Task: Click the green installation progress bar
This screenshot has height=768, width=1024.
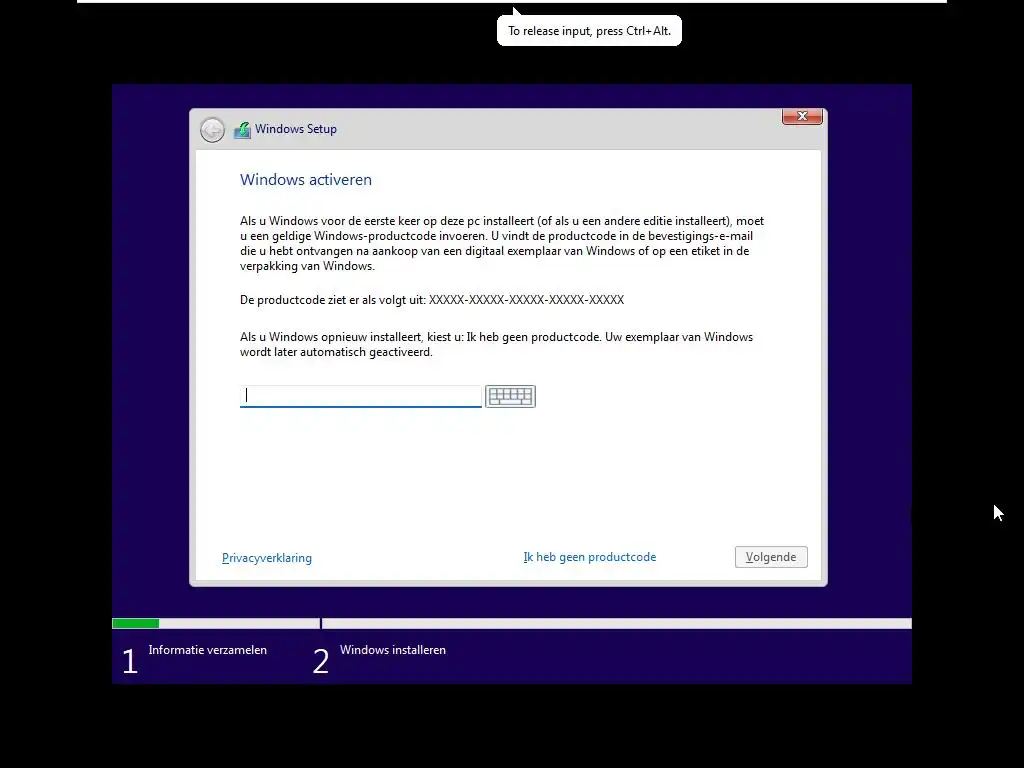Action: click(x=136, y=624)
